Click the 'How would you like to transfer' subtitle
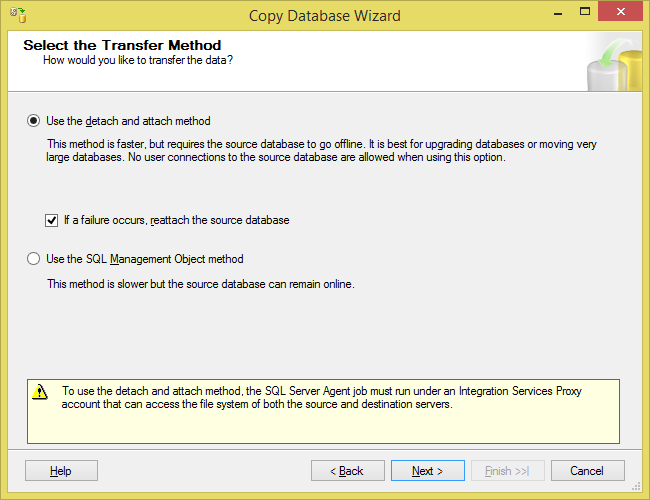This screenshot has width=650, height=500. (x=138, y=60)
